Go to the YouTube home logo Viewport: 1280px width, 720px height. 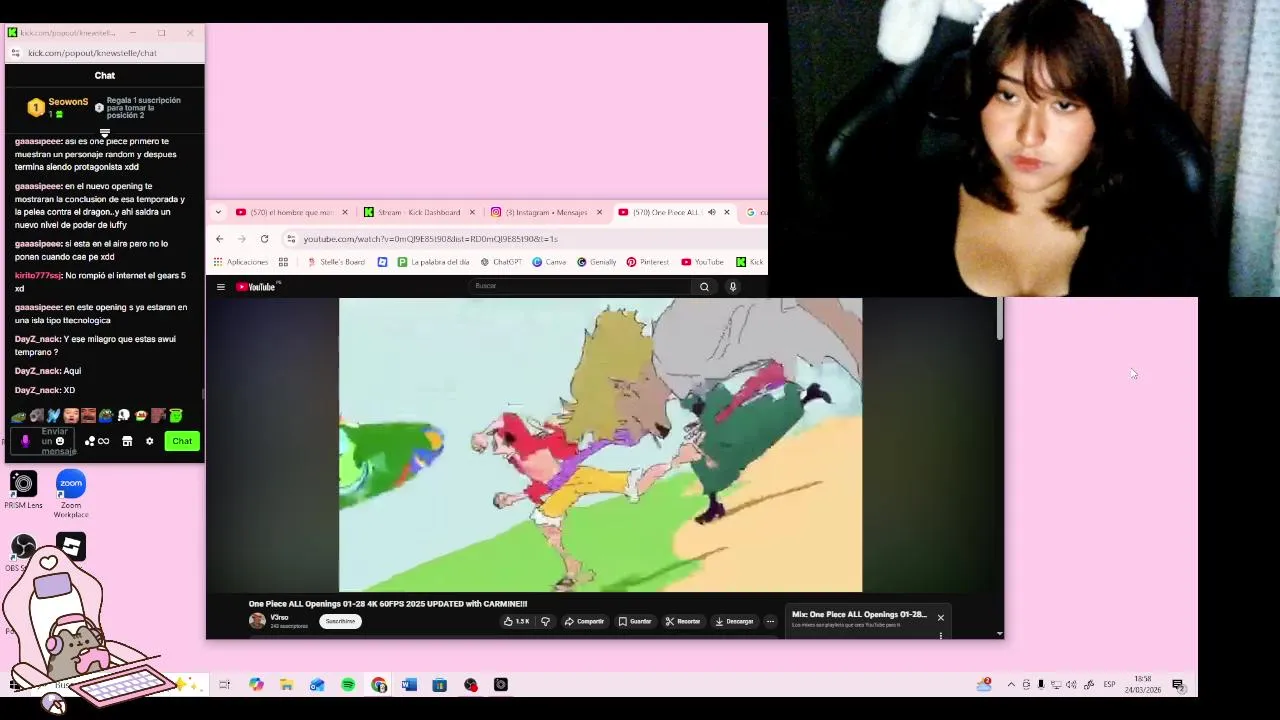(x=258, y=287)
